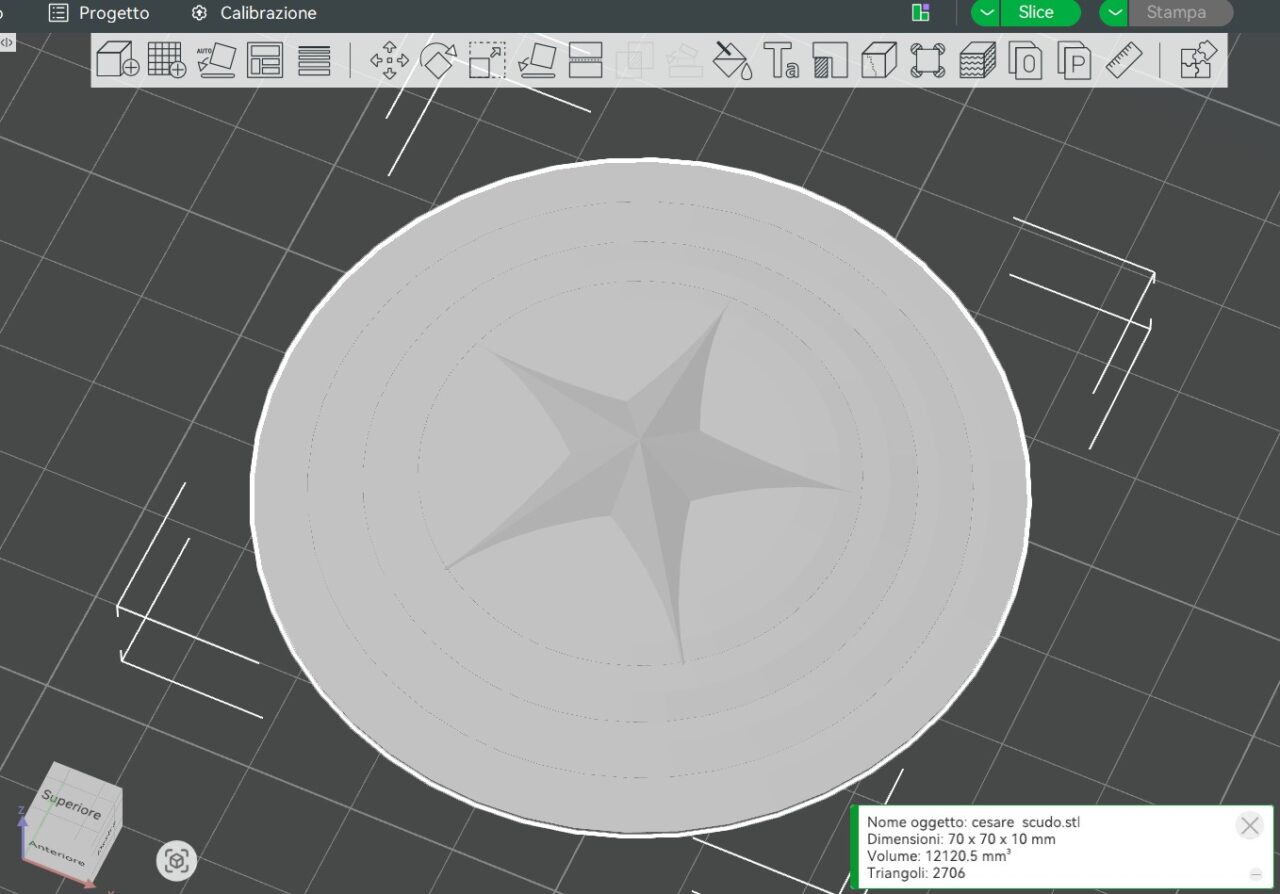Image resolution: width=1280 pixels, height=894 pixels.
Task: Close the cesare scudo.stl info popup
Action: point(1249,825)
